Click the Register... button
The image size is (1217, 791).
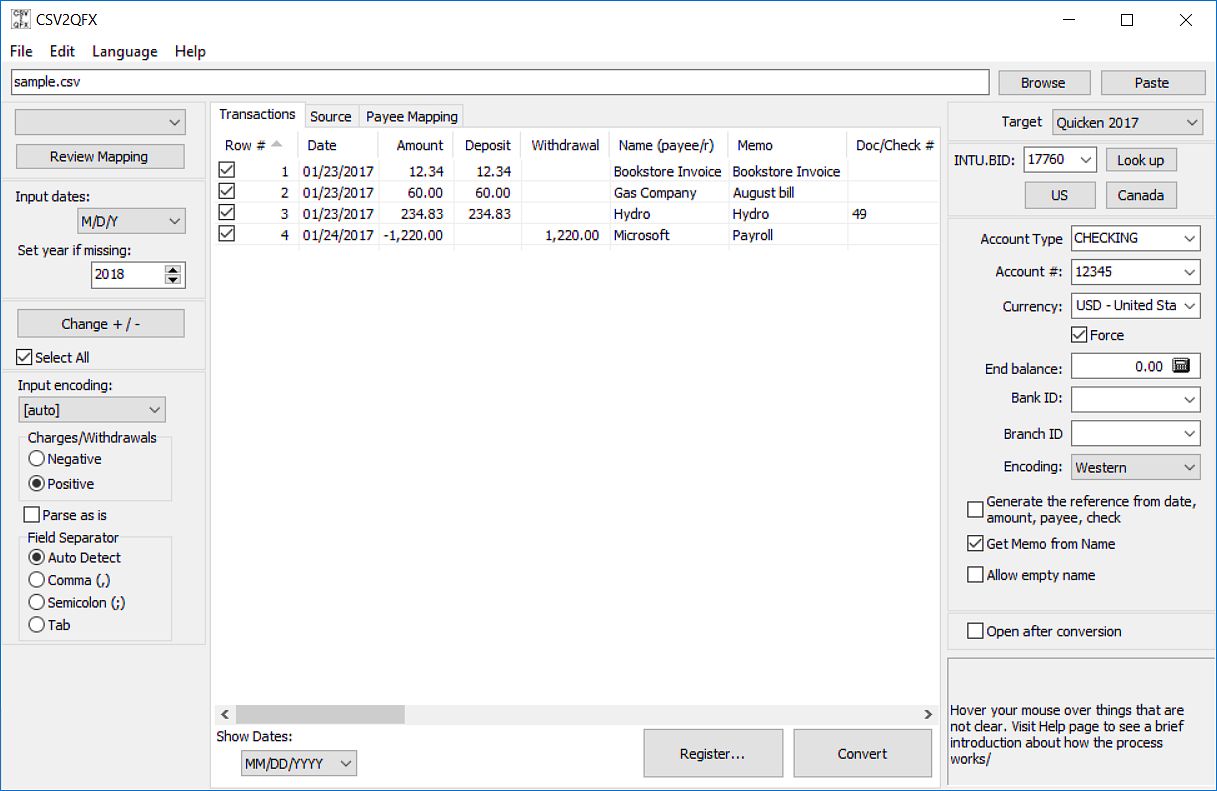(x=712, y=753)
